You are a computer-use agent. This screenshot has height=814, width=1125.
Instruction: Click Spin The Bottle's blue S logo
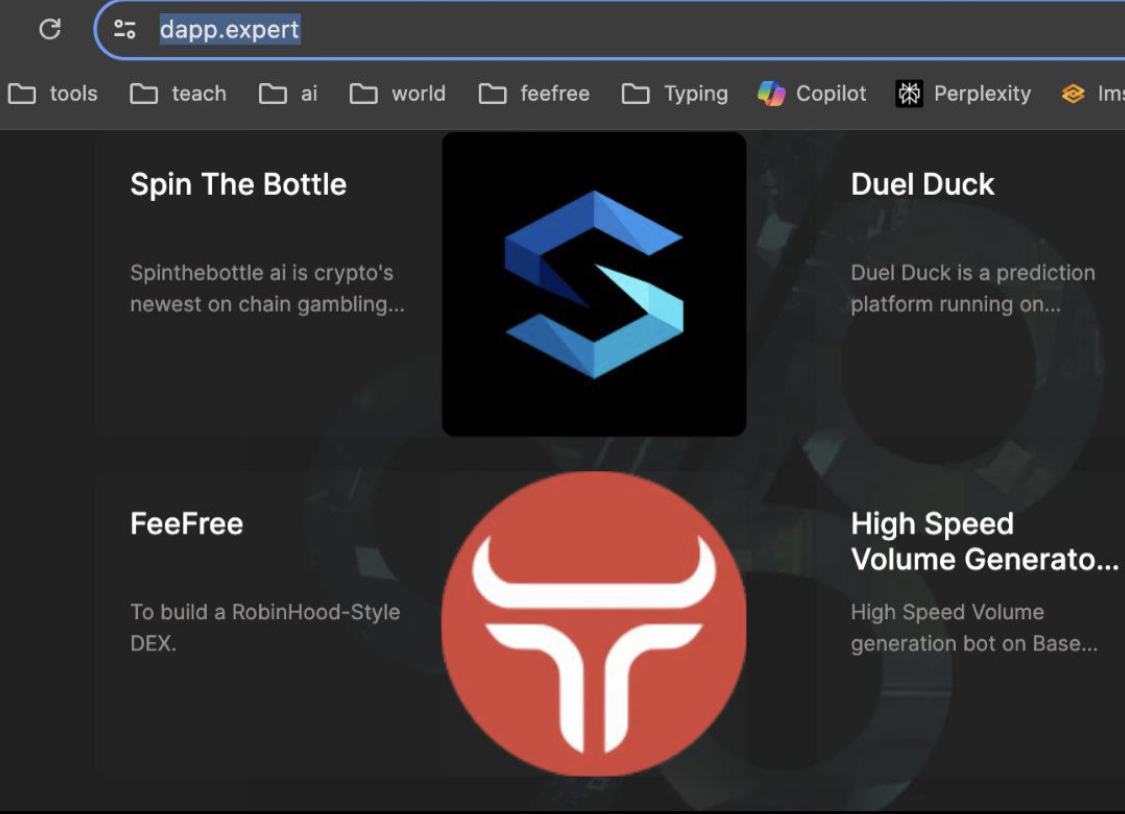pyautogui.click(x=593, y=283)
